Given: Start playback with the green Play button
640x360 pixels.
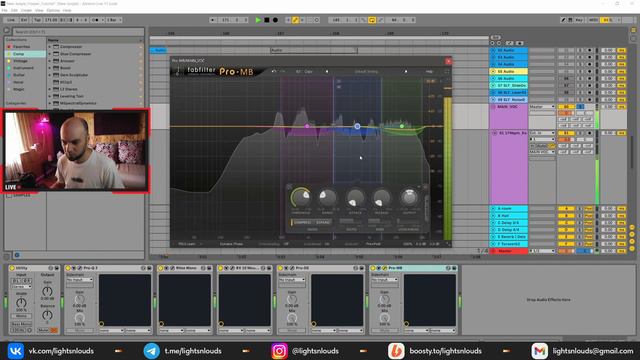Looking at the screenshot, I should pos(258,20).
